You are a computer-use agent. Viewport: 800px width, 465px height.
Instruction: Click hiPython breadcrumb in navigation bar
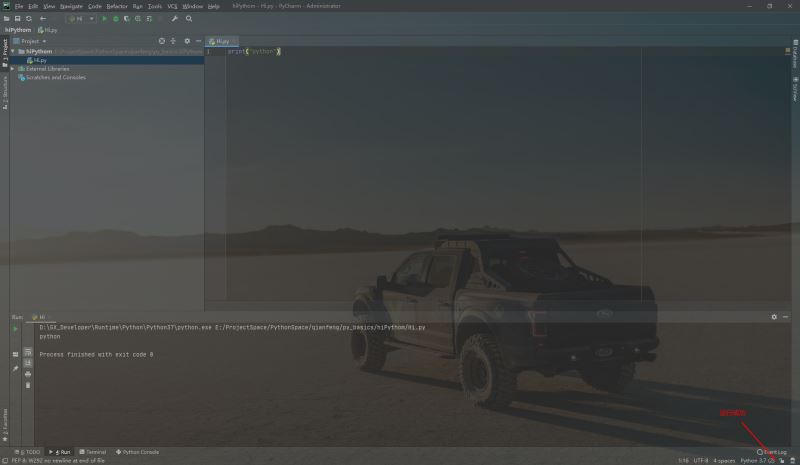click(18, 30)
